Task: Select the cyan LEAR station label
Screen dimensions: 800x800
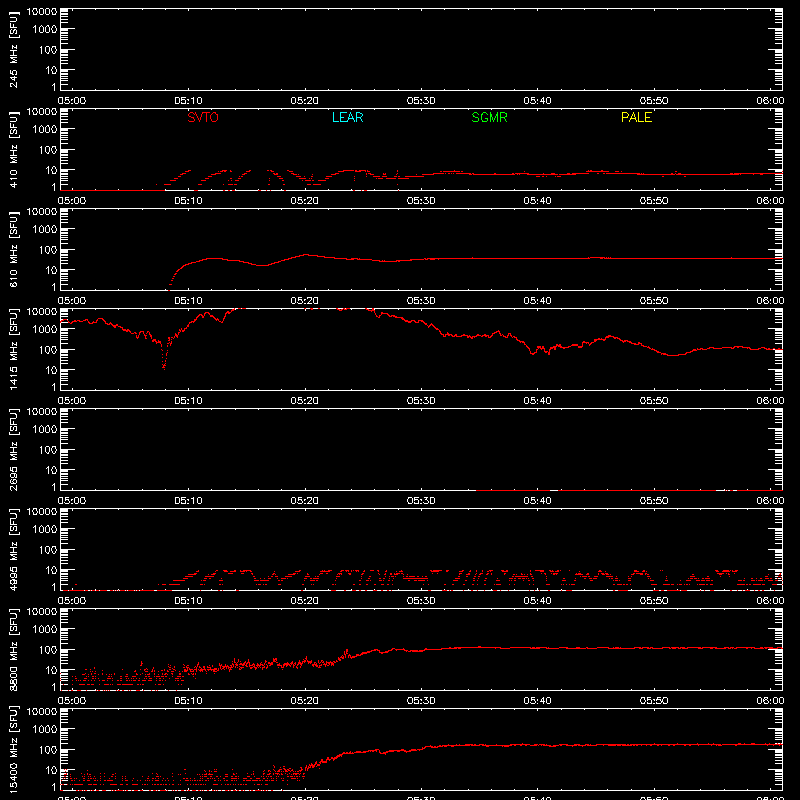Action: tap(347, 117)
